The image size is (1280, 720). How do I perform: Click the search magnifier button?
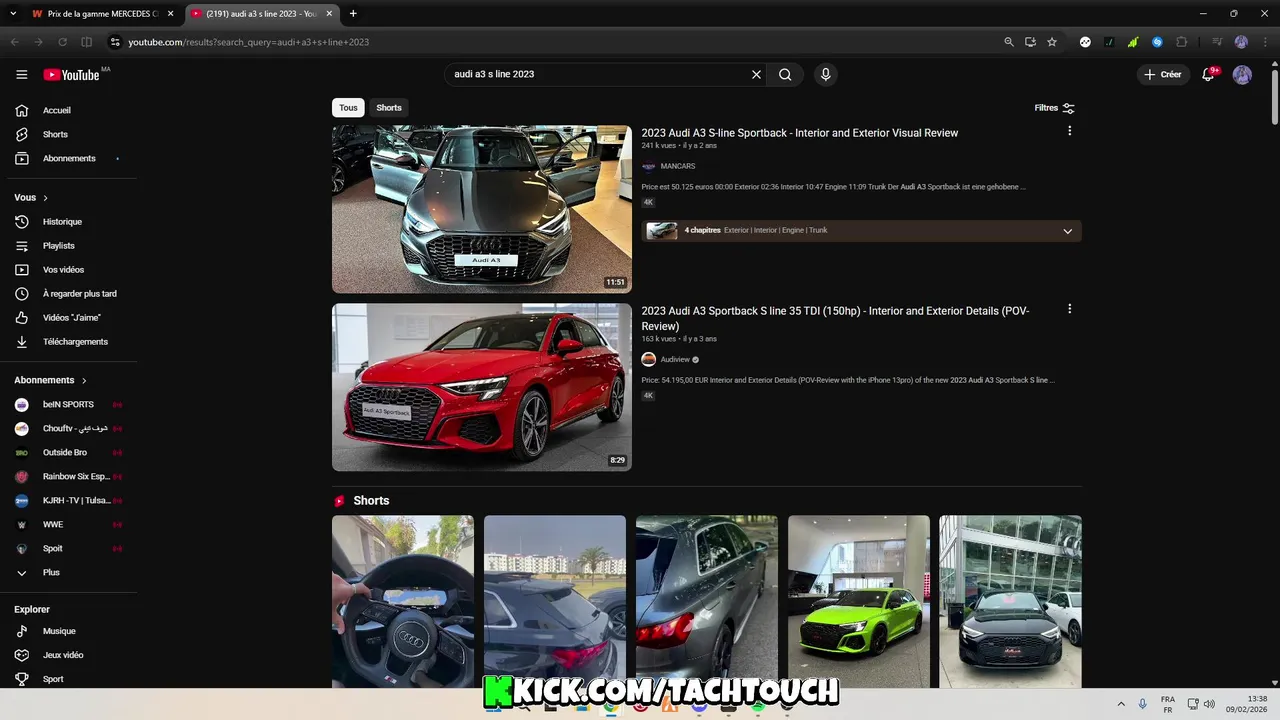[785, 74]
